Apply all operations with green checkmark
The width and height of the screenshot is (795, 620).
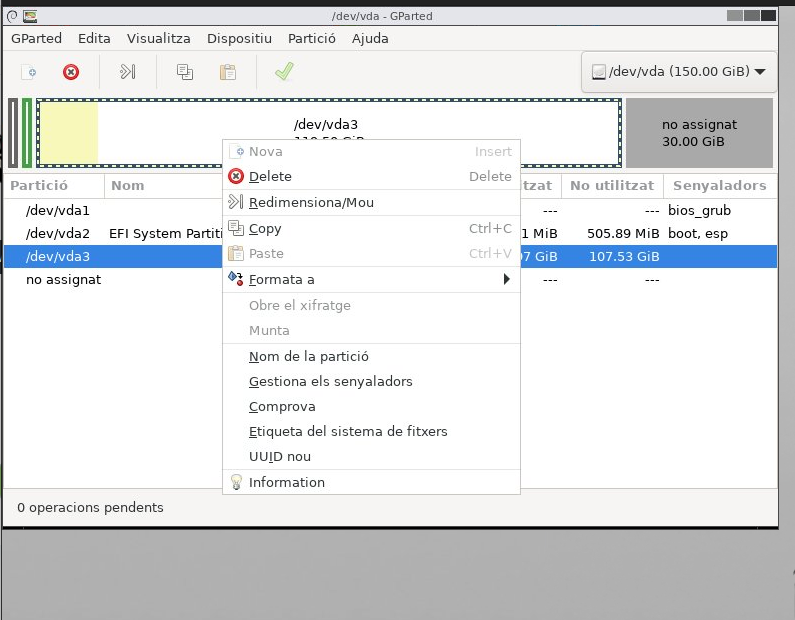click(x=284, y=72)
